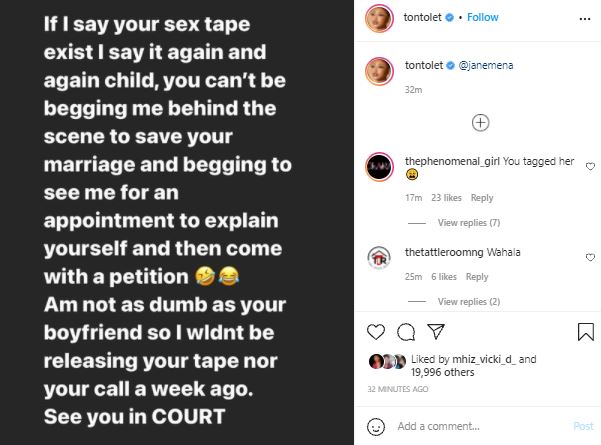The image size is (601, 445).
Task: Load more comments with plus icon
Action: (x=480, y=123)
